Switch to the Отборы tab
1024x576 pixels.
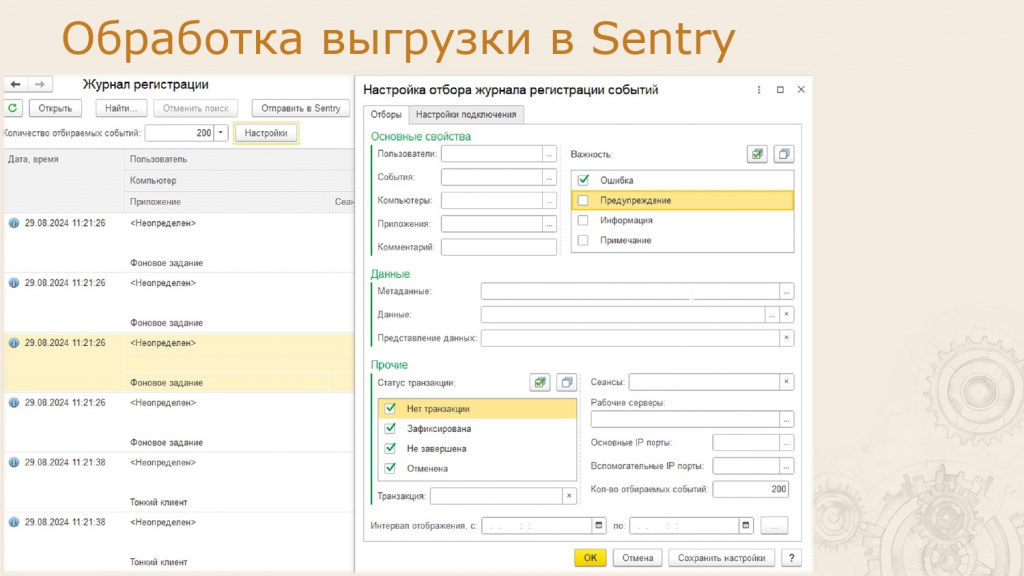386,114
